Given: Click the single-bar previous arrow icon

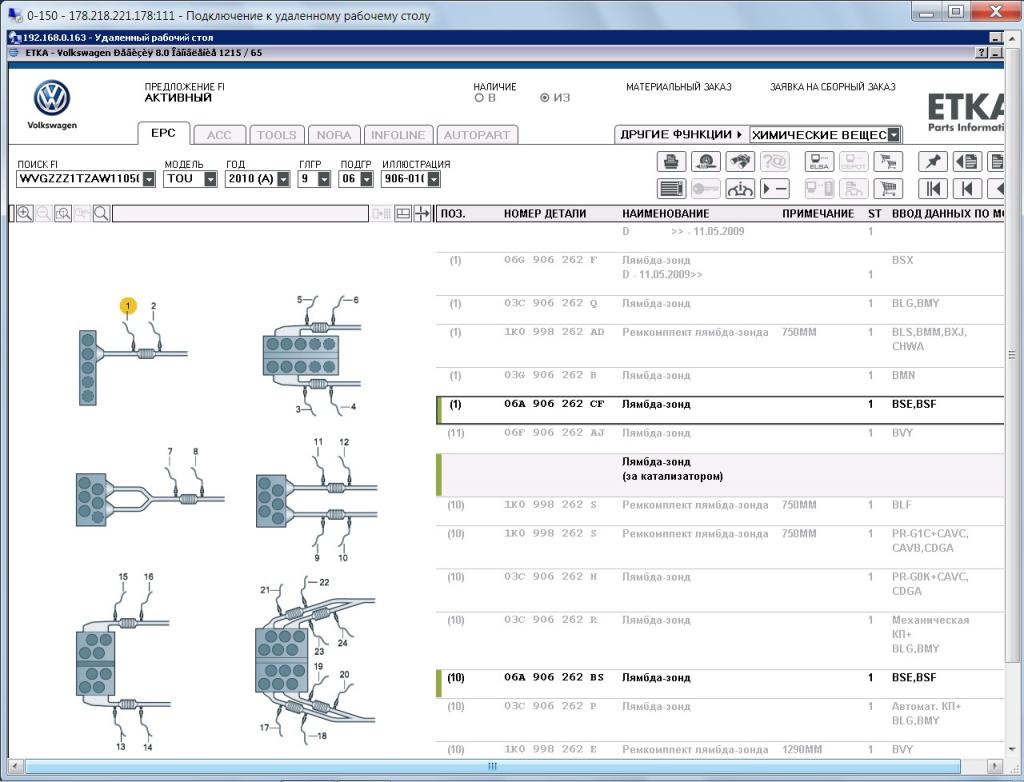Looking at the screenshot, I should point(967,189).
